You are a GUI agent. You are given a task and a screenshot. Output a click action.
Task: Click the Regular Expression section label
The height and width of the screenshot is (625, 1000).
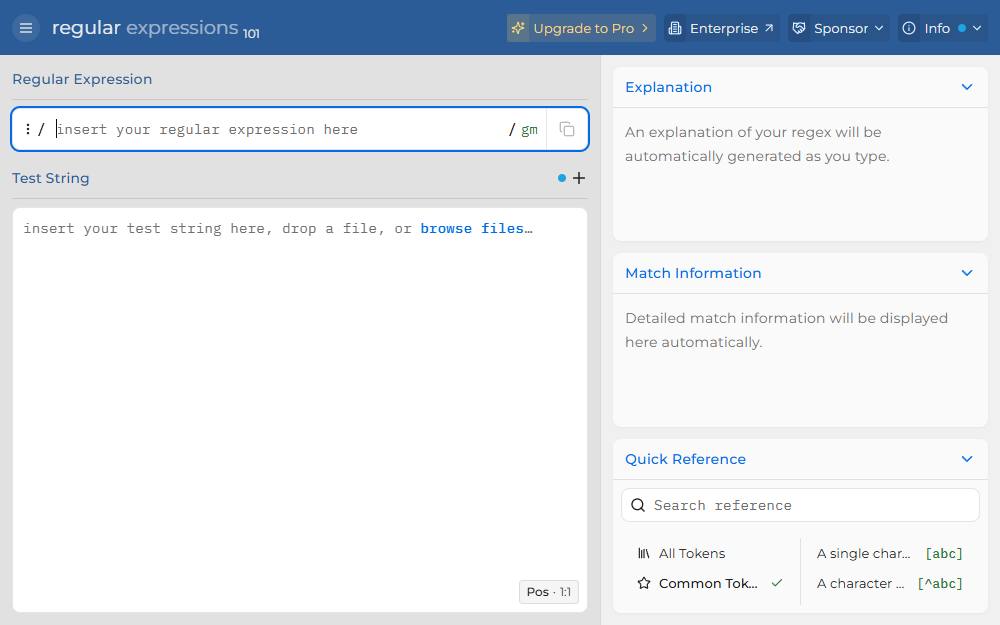[82, 79]
